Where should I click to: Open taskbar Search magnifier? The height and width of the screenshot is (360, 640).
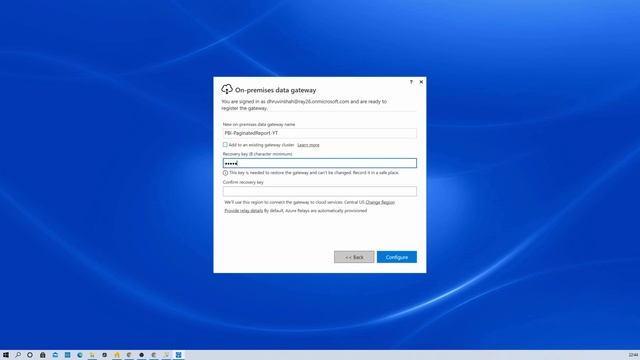[18, 355]
